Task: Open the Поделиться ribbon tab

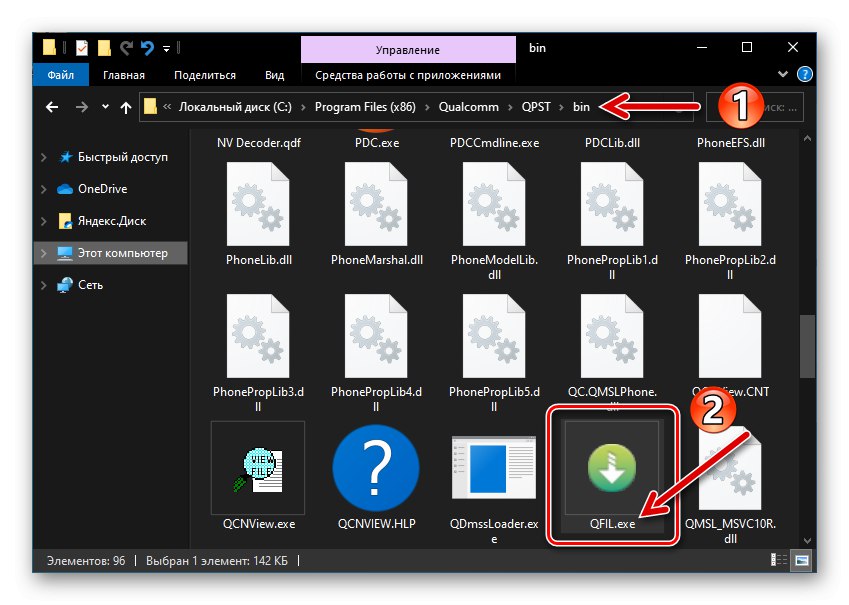Action: (x=205, y=75)
